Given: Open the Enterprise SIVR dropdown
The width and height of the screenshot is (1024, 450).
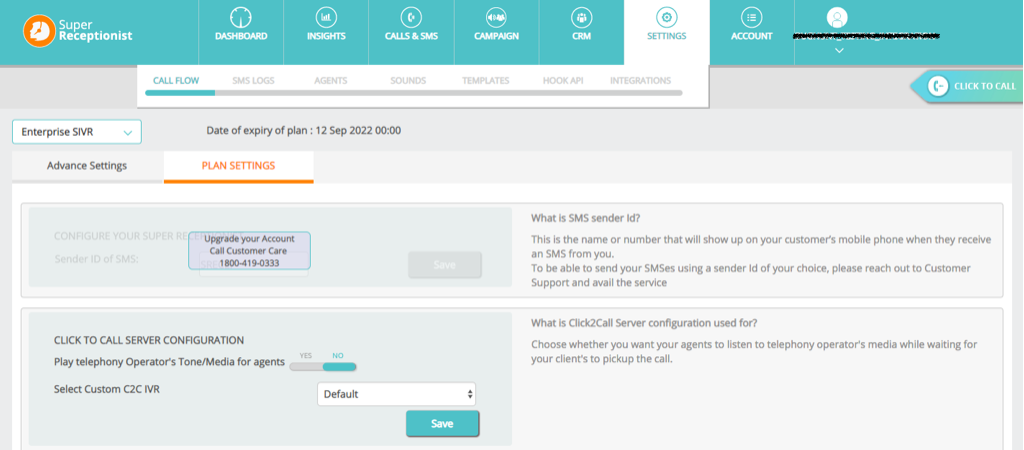Looking at the screenshot, I should [77, 132].
